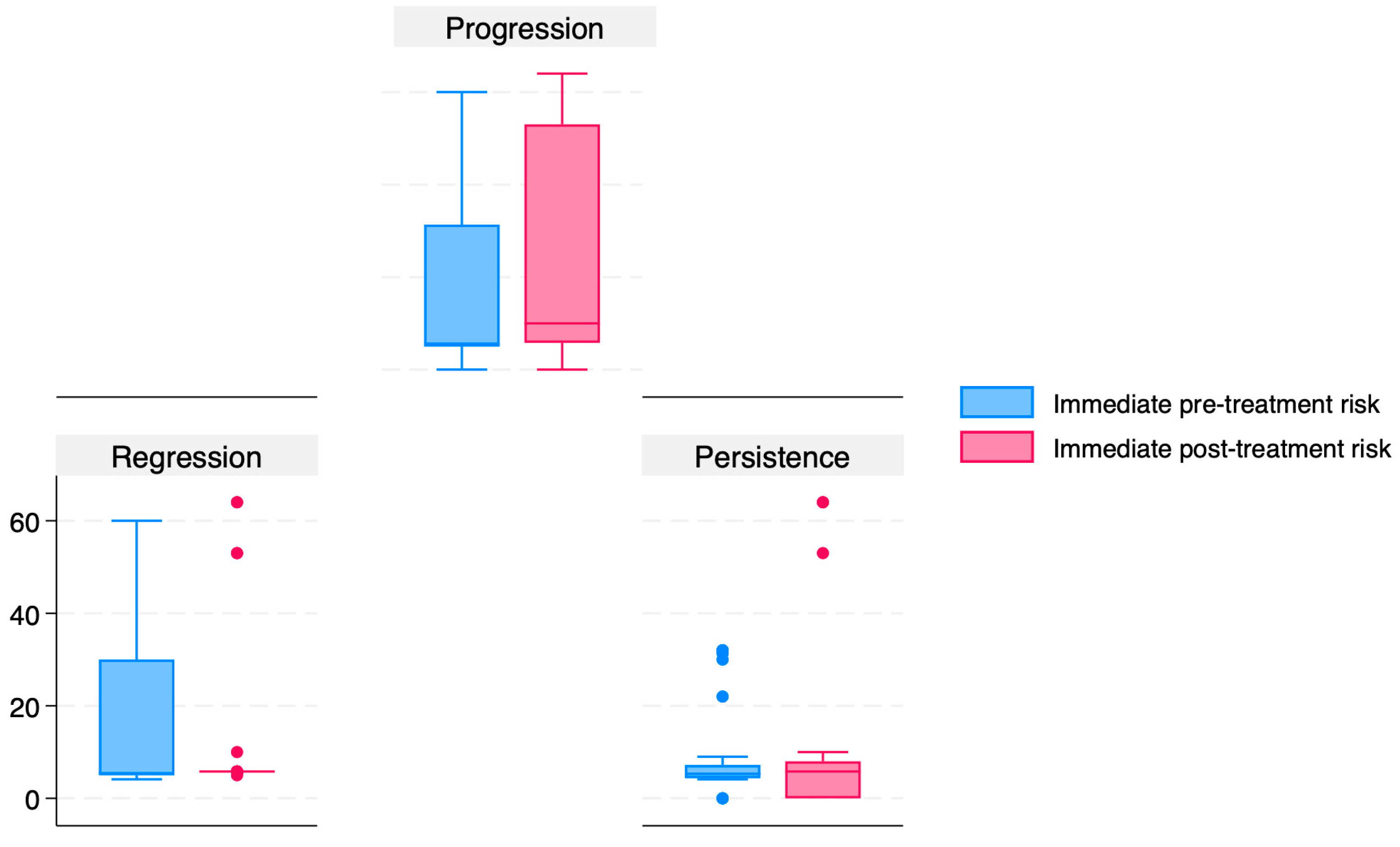Click the Persistence panel title
The image size is (1400, 847).
772,457
